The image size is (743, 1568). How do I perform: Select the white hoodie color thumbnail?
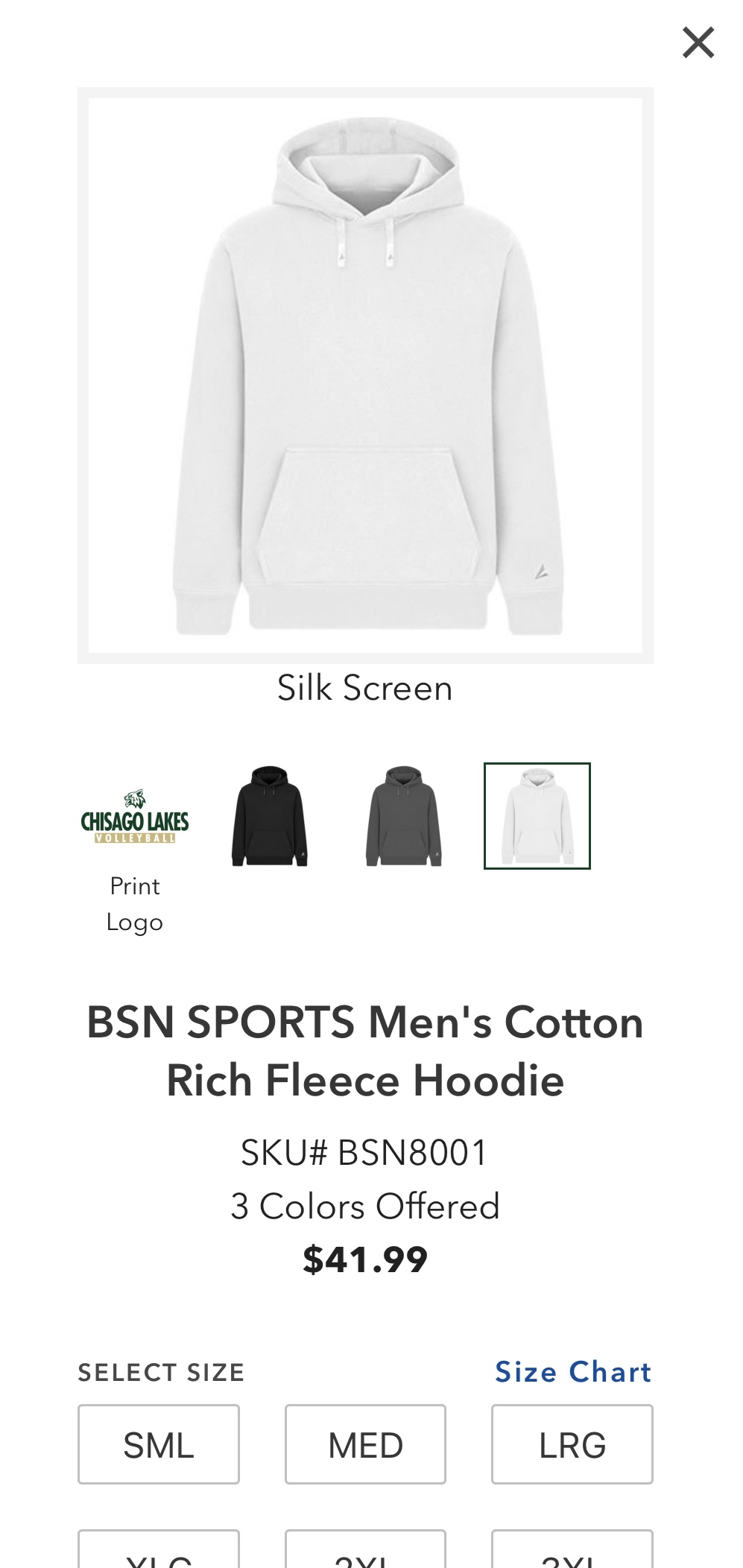point(537,816)
